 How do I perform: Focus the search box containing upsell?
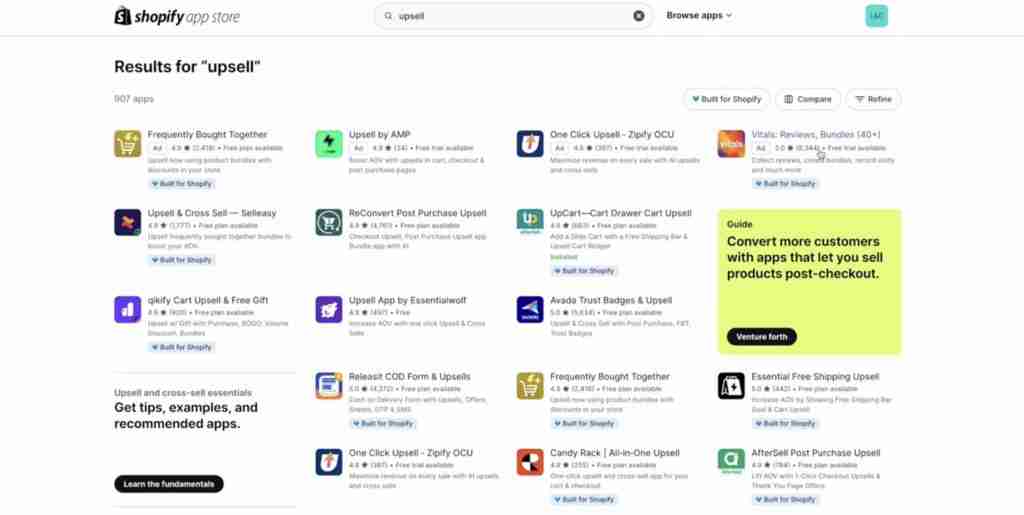(513, 16)
